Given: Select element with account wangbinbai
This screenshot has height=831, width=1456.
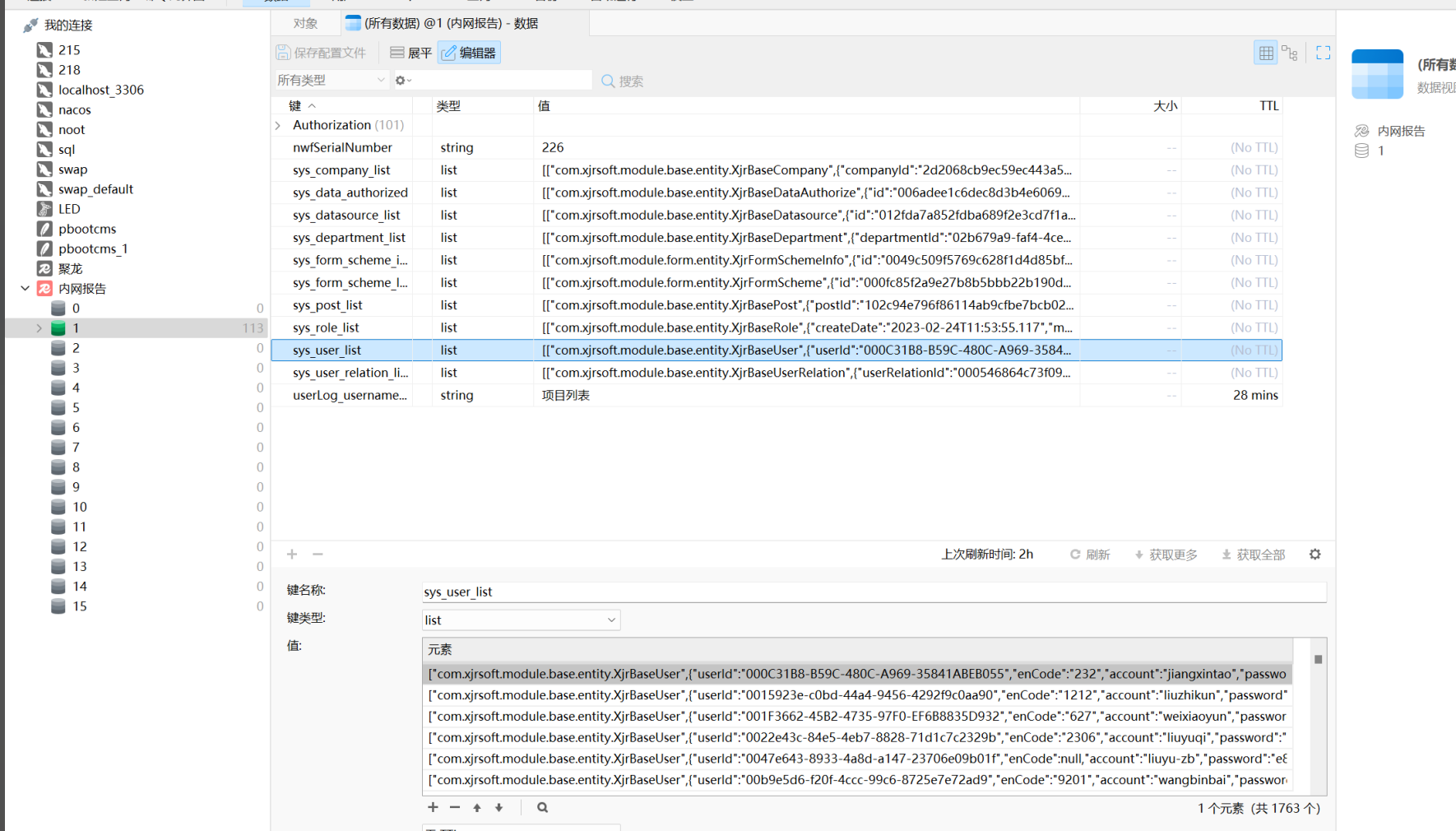Looking at the screenshot, I should [x=857, y=779].
